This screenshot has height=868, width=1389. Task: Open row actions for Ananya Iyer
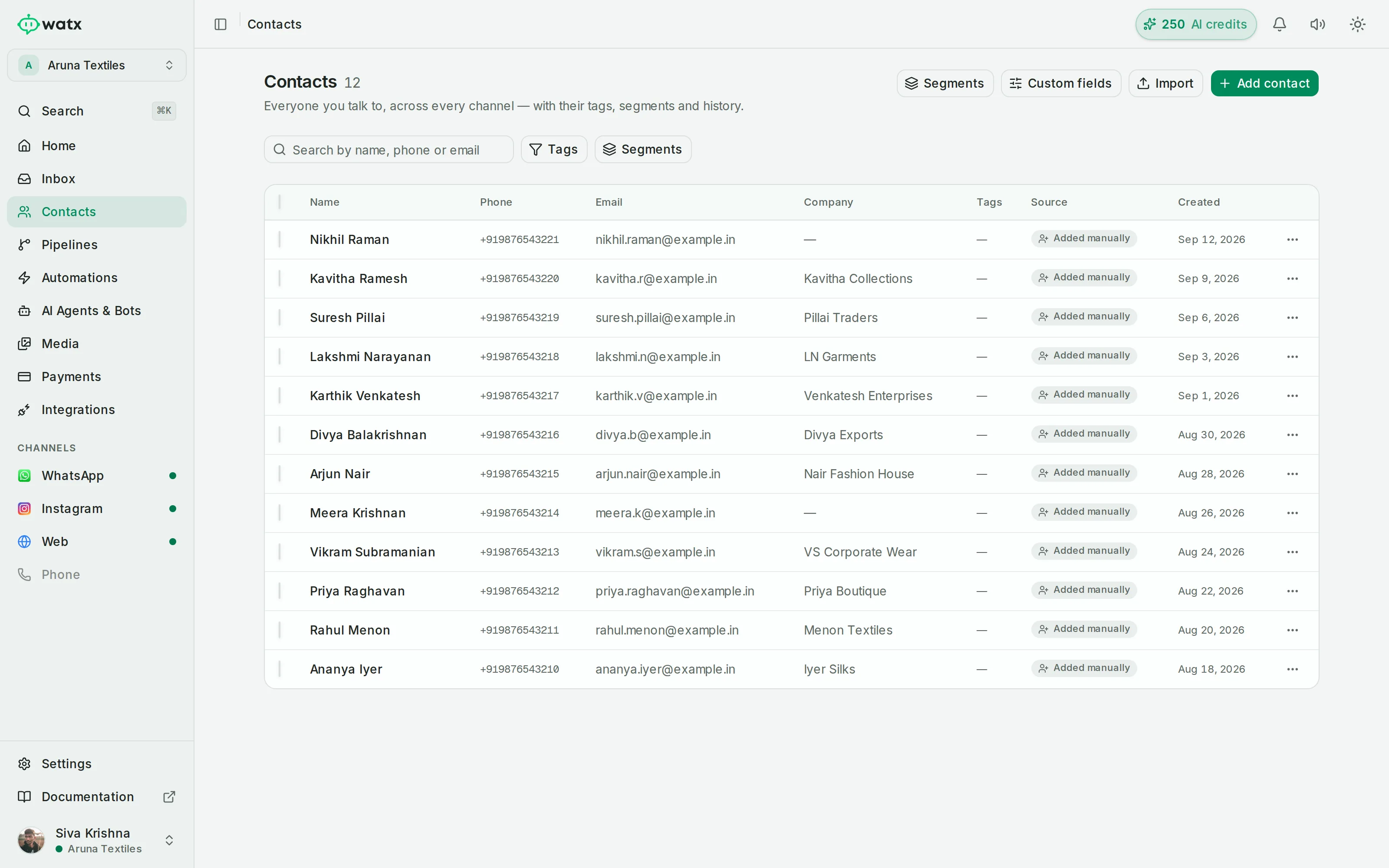point(1292,669)
